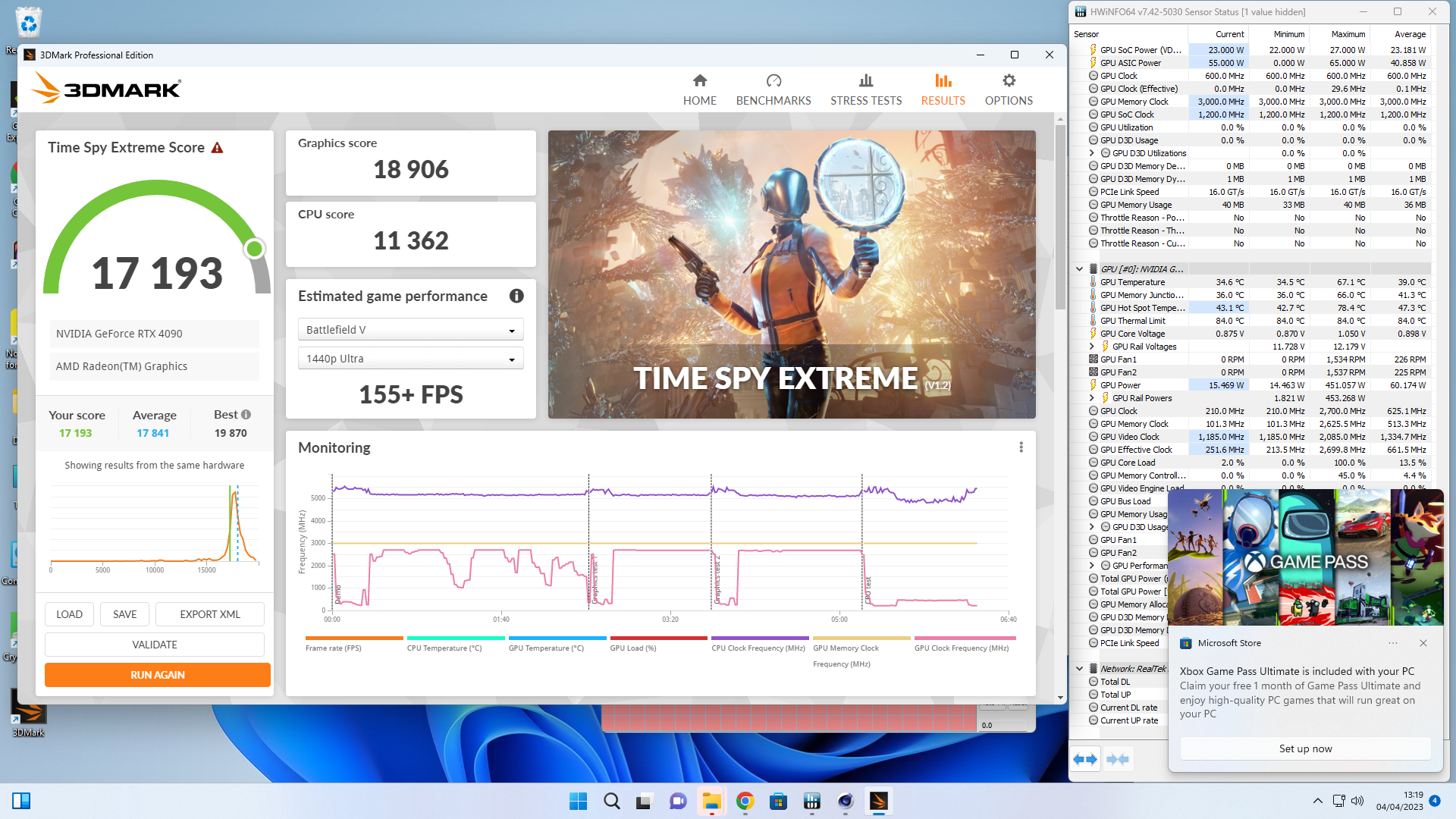
Task: Switch to the Benchmarks tab
Action: 773,89
